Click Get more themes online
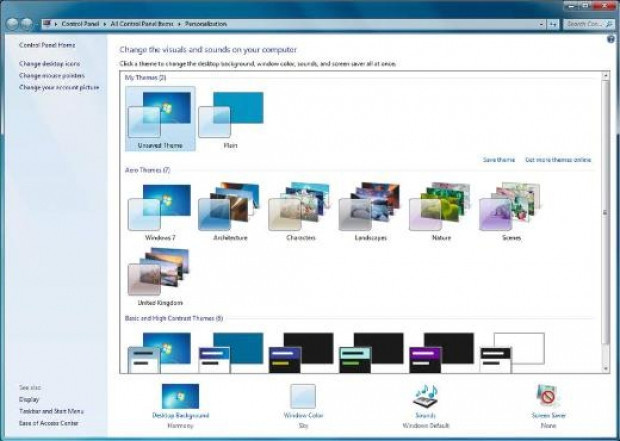This screenshot has height=441, width=620. point(558,160)
